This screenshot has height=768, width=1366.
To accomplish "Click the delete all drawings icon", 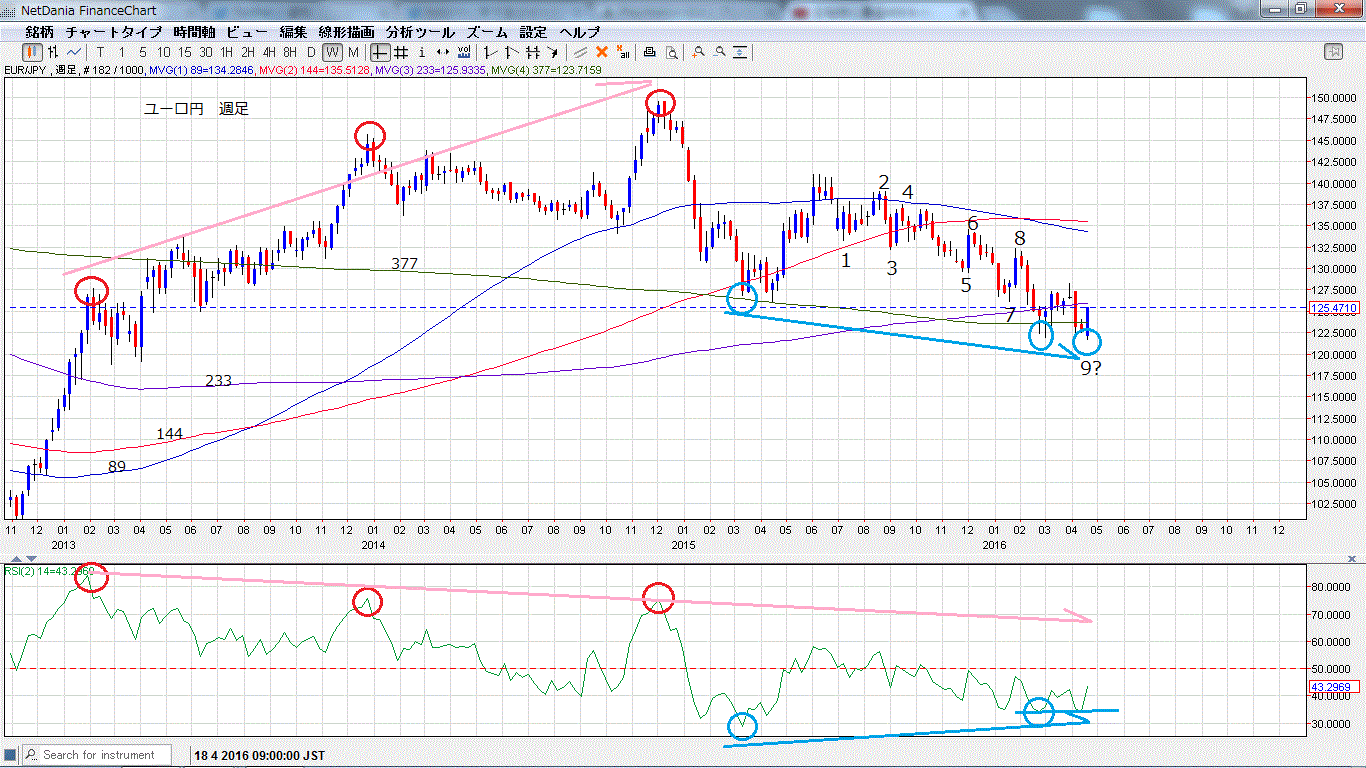I will tap(623, 51).
